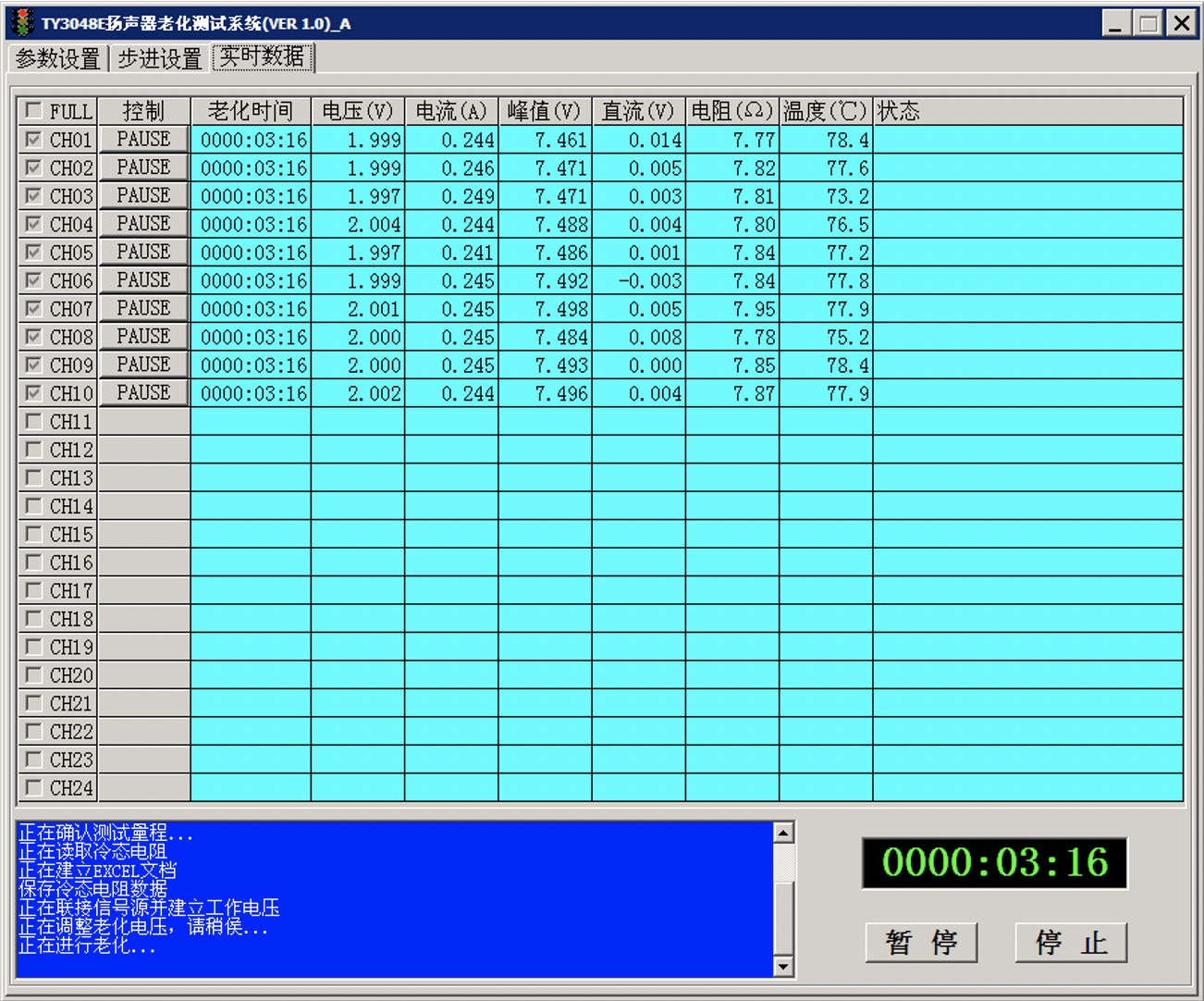The image size is (1204, 1001).
Task: Open the 步进设置 tab
Action: [x=159, y=58]
